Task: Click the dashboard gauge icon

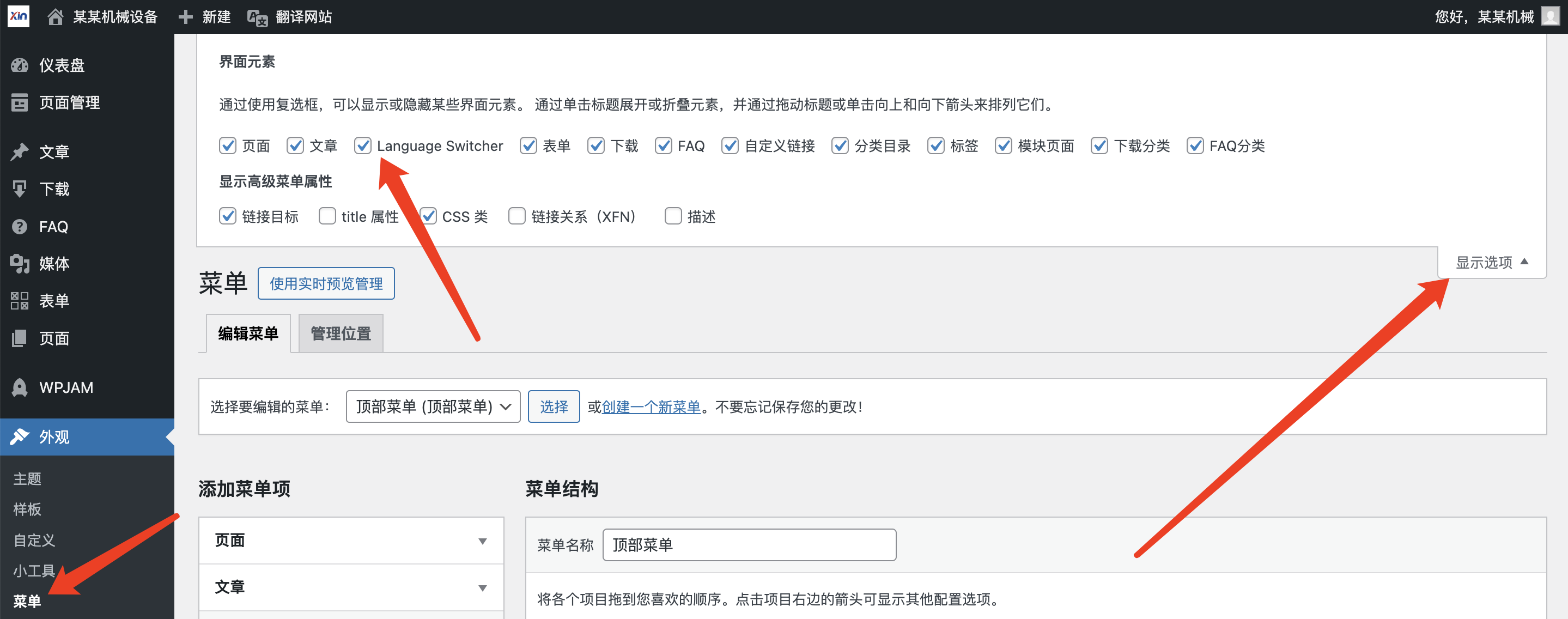Action: [20, 65]
